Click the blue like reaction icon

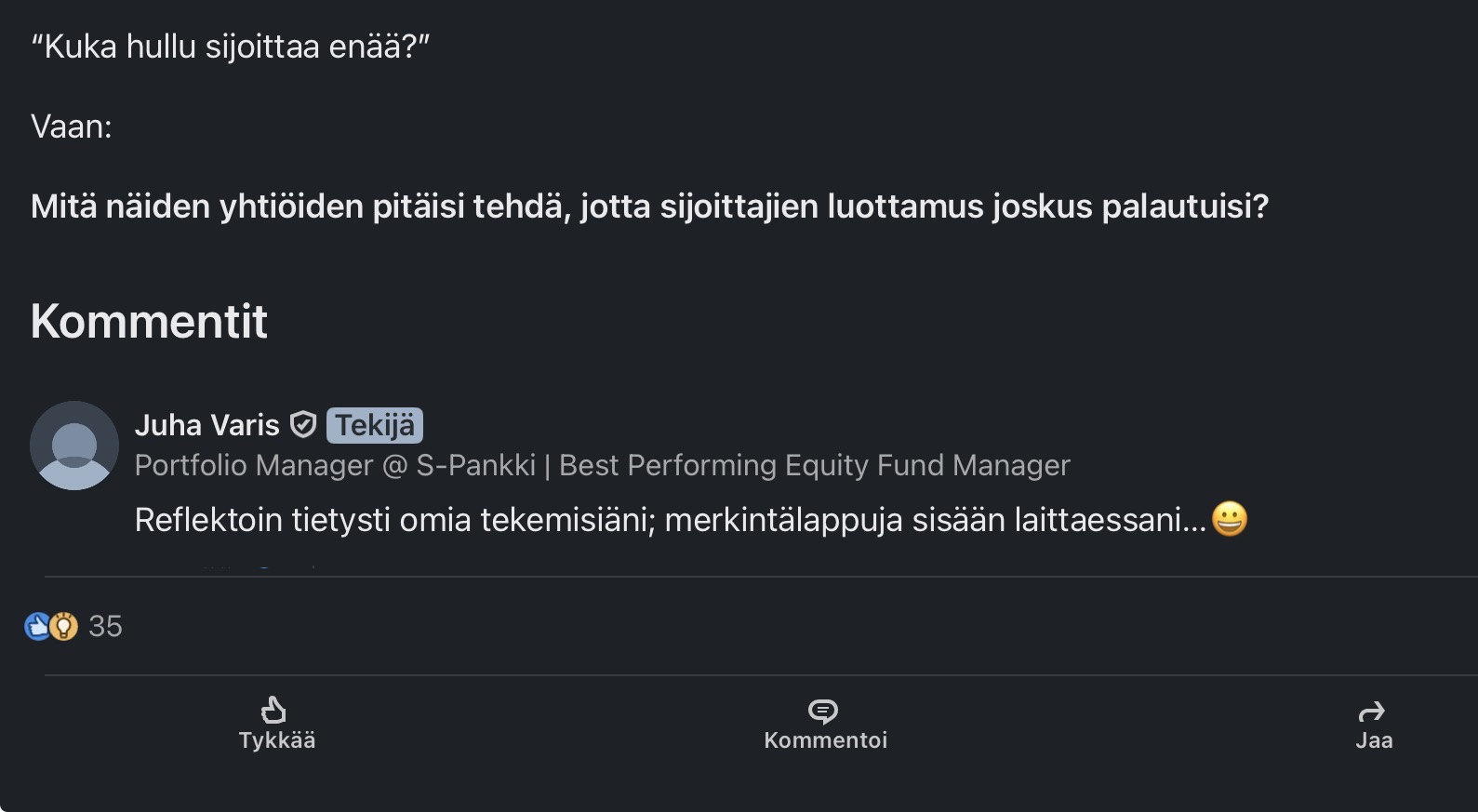[x=38, y=627]
